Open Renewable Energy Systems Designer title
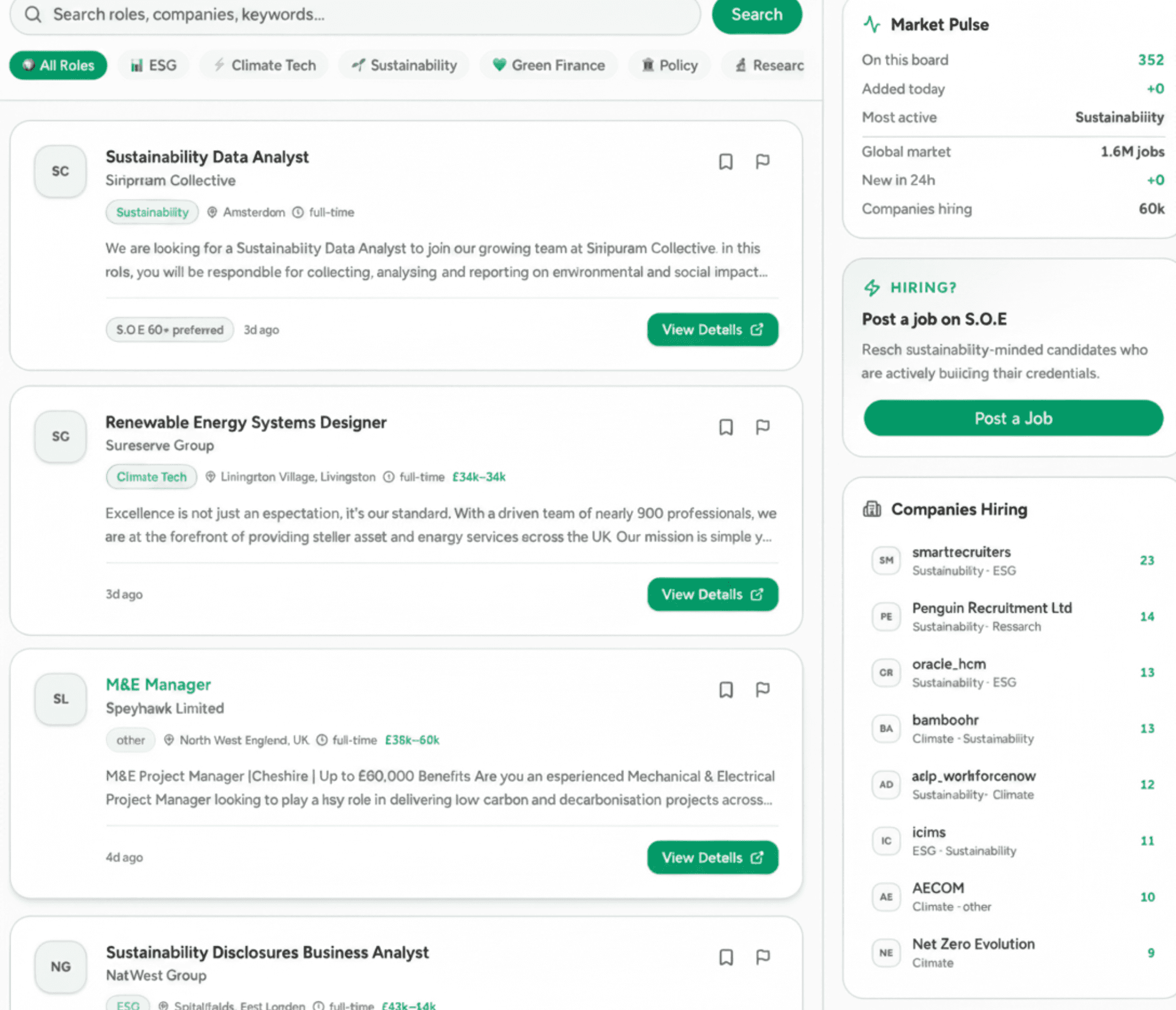This screenshot has width=1176, height=1010. (246, 422)
